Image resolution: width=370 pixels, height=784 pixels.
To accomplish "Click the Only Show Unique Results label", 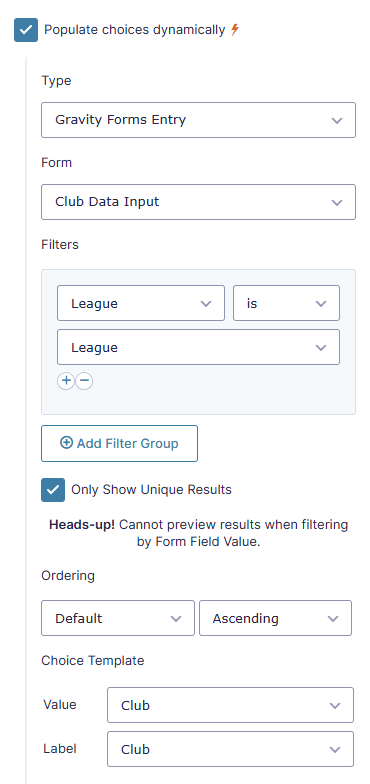I will coord(152,490).
